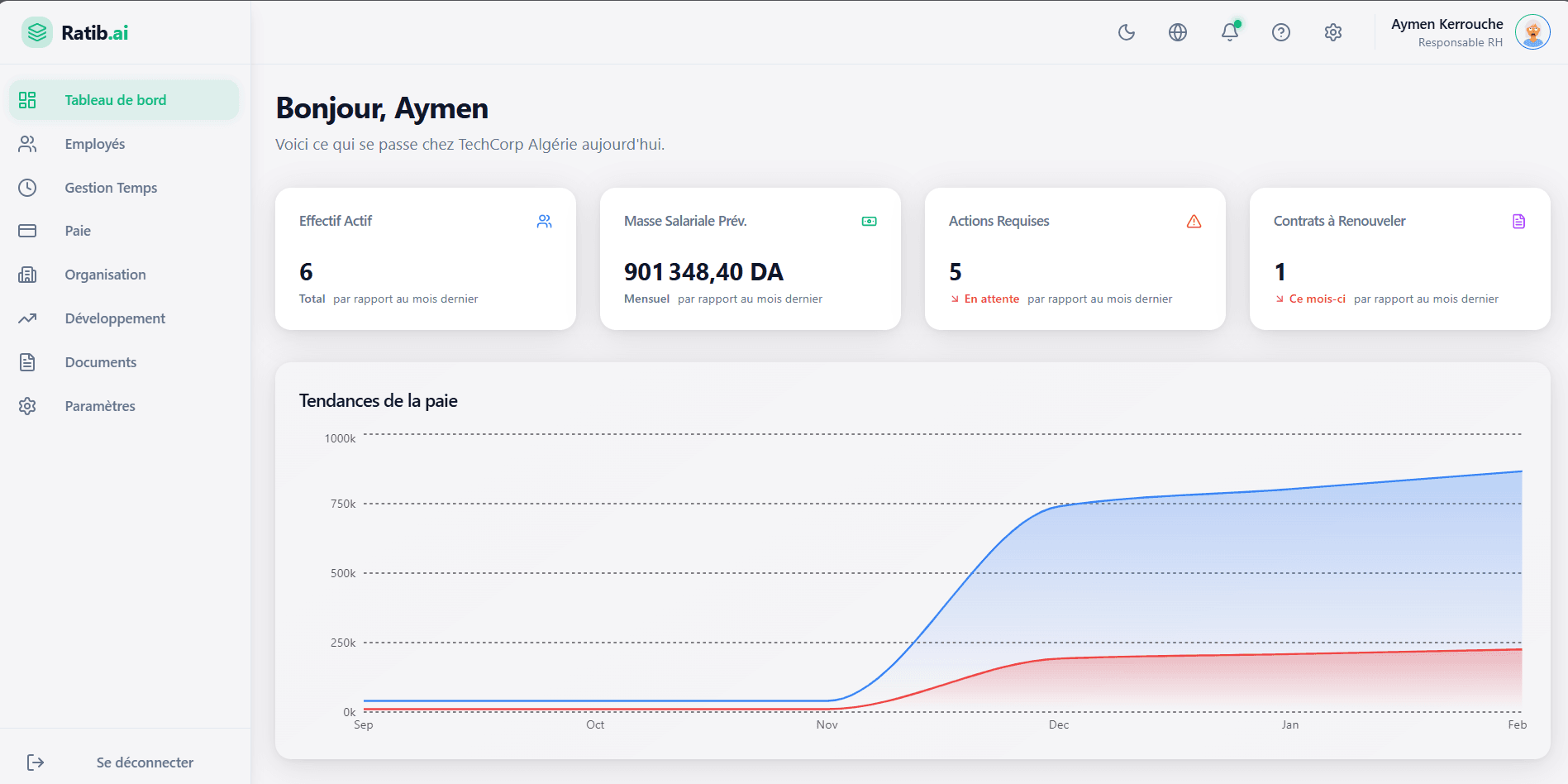The image size is (1568, 784).
Task: Click the Organisation building icon
Action: 27,275
